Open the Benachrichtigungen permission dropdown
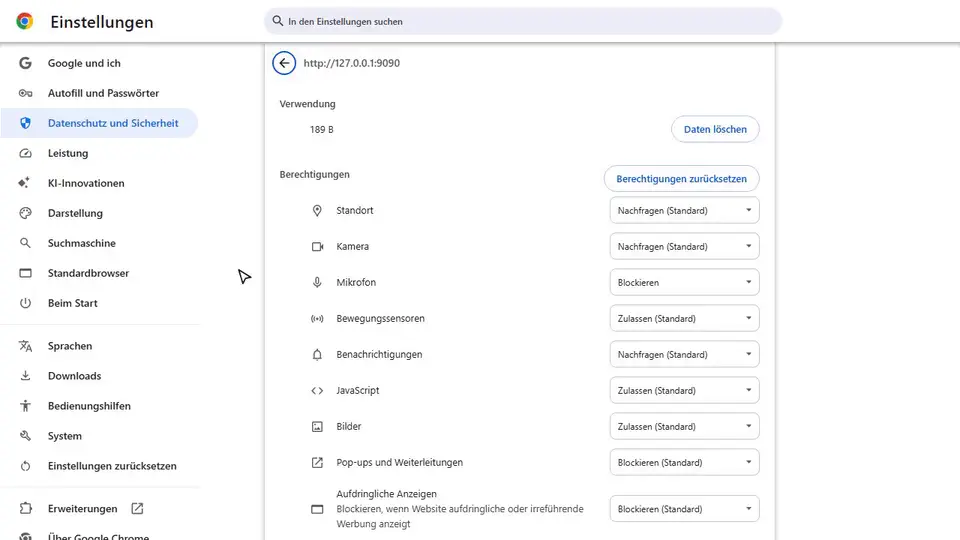Image resolution: width=960 pixels, height=540 pixels. (x=684, y=354)
